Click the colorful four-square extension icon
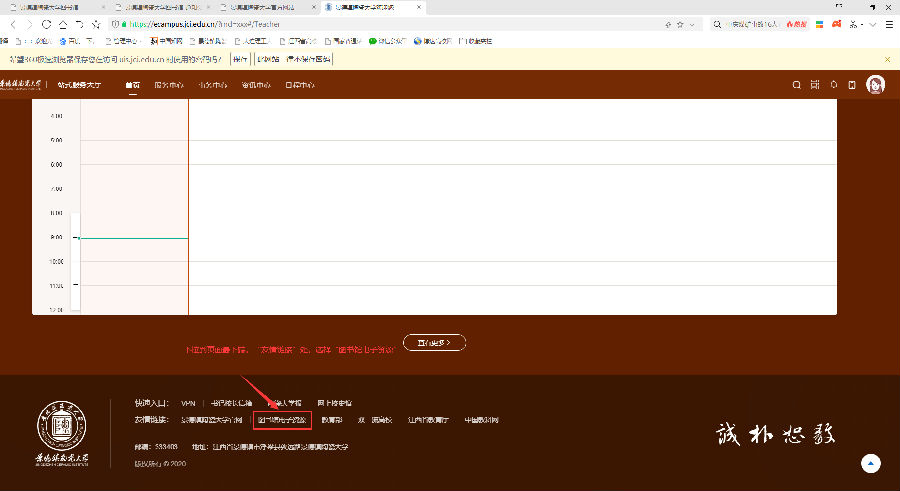This screenshot has height=491, width=900. [820, 24]
